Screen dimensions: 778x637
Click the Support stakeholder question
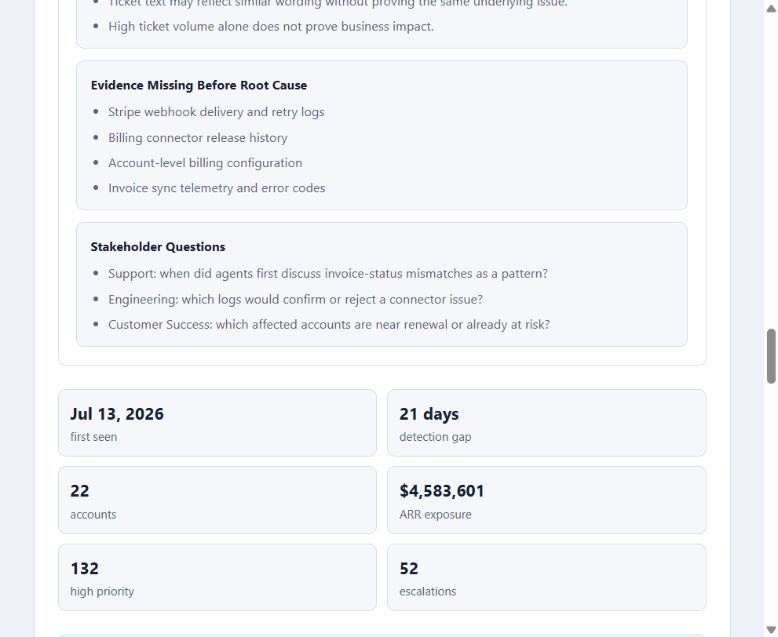328,274
